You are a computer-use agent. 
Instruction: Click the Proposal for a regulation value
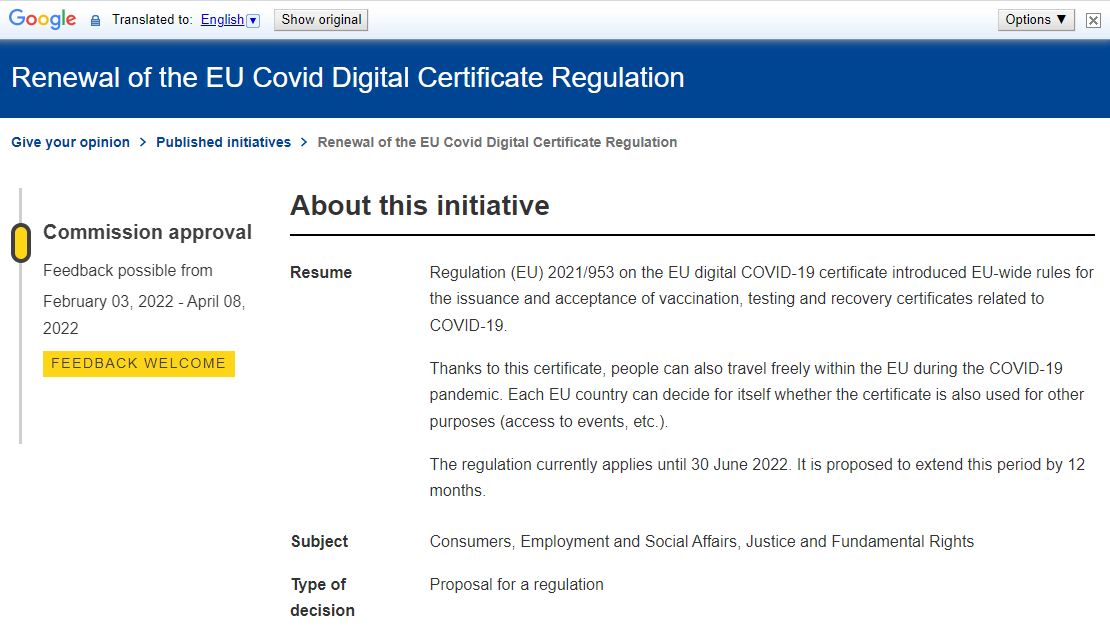517,585
